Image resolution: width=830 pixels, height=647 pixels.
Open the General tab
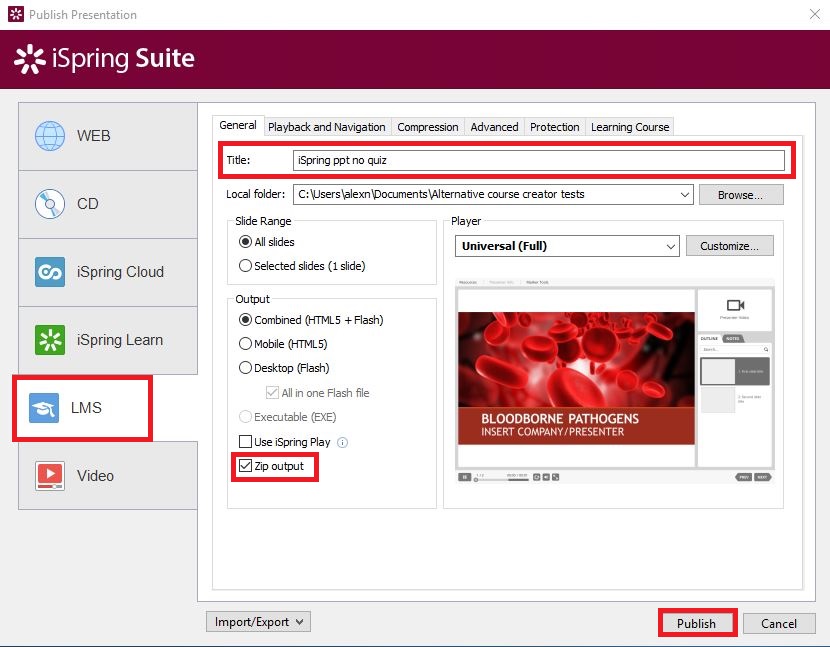pos(238,125)
